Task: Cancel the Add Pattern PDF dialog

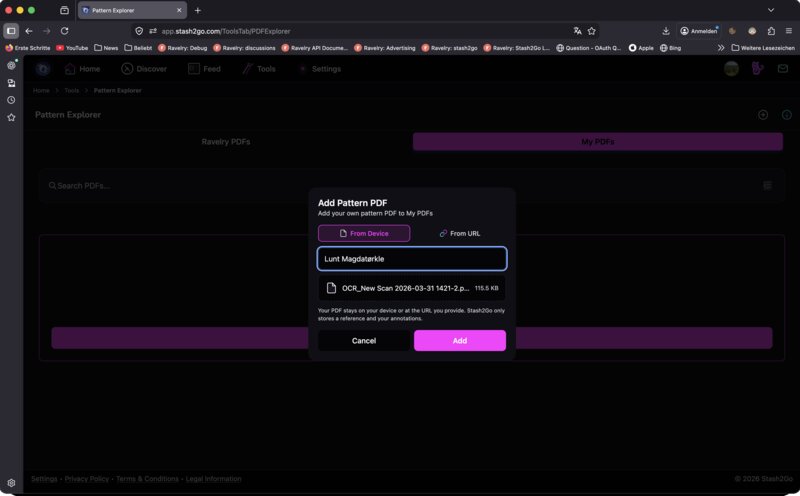Action: [x=364, y=341]
